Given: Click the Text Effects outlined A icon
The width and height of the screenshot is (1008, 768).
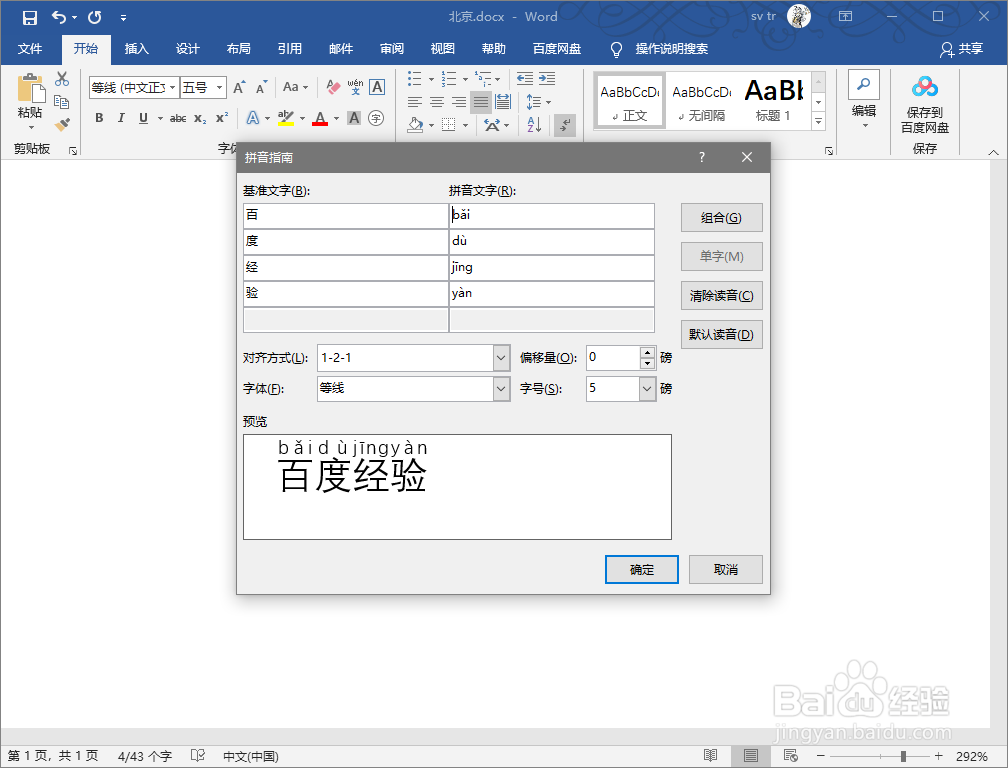Looking at the screenshot, I should coord(253,118).
